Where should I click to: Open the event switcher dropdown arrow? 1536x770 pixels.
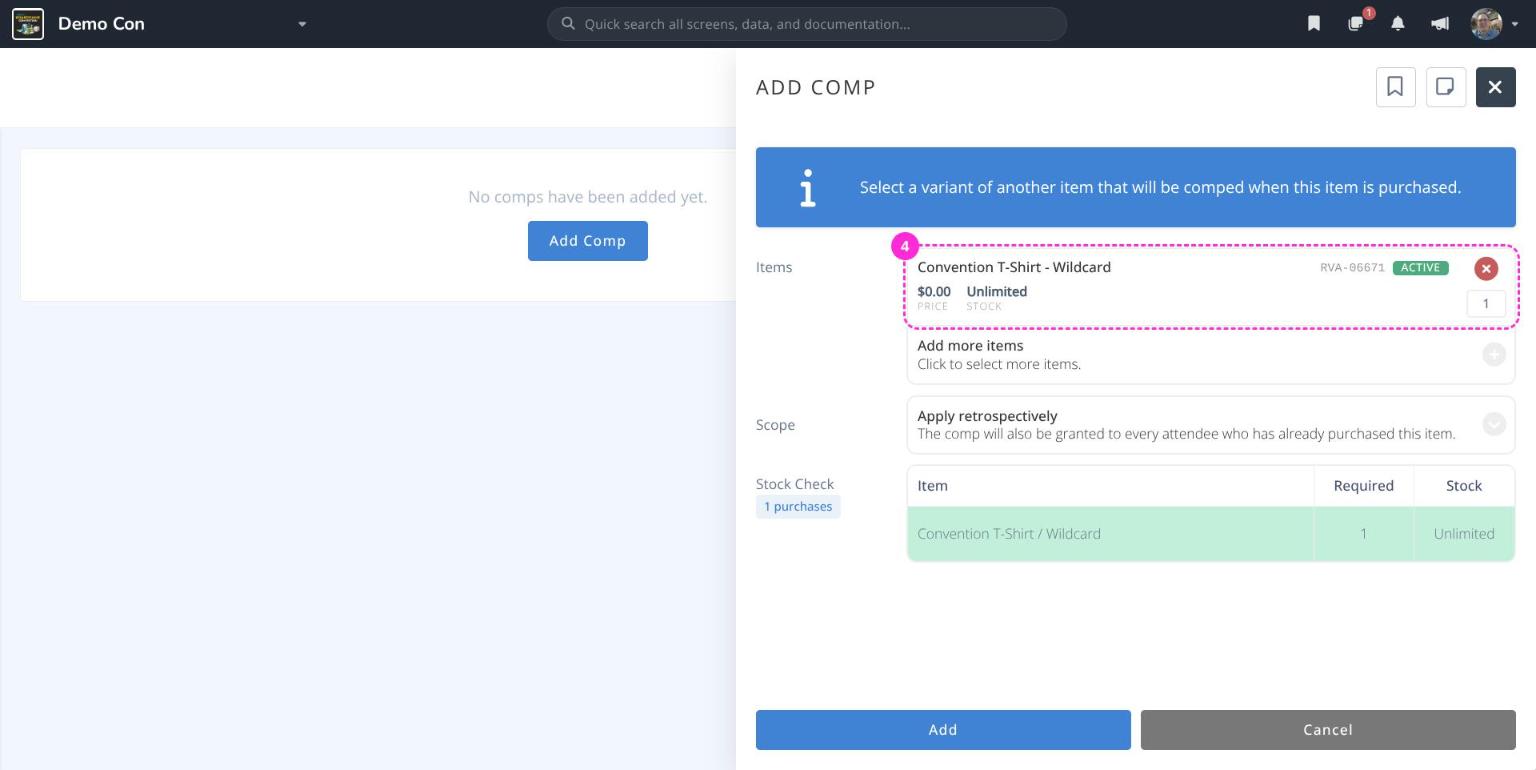[x=302, y=24]
